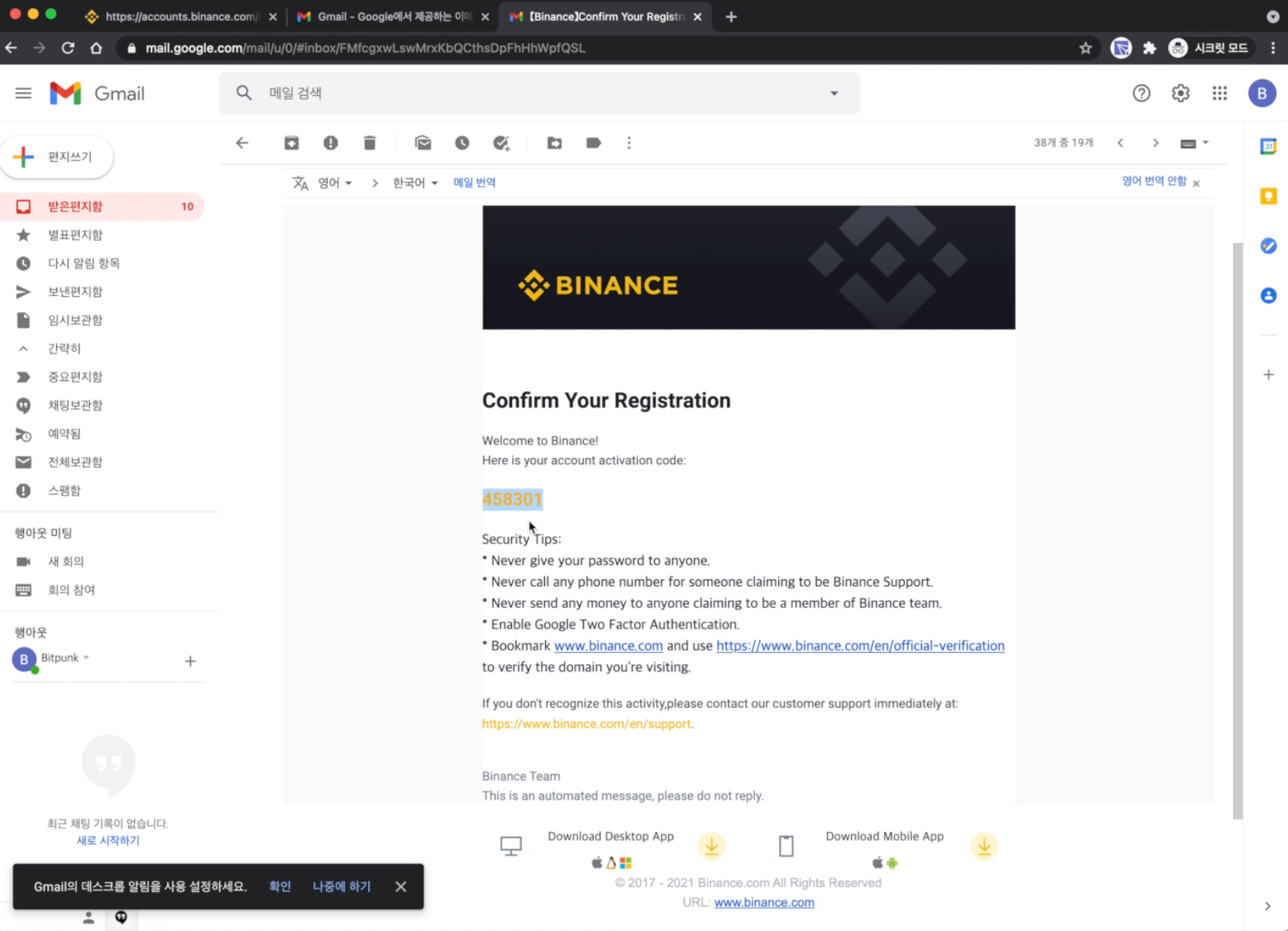Snooze this email with the clock icon
This screenshot has height=931, width=1288.
[462, 142]
